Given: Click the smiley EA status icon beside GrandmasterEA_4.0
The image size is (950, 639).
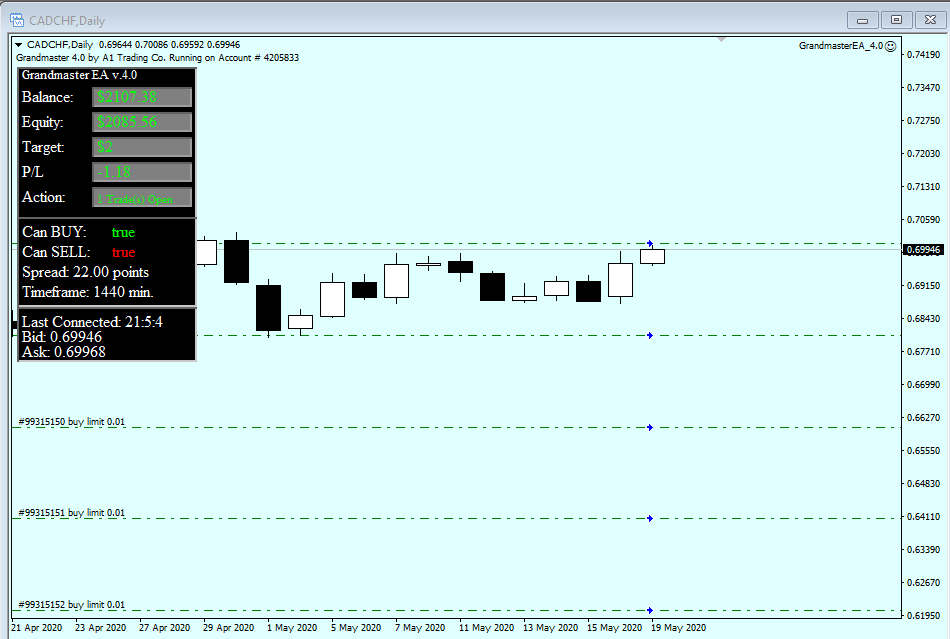Looking at the screenshot, I should [x=888, y=44].
